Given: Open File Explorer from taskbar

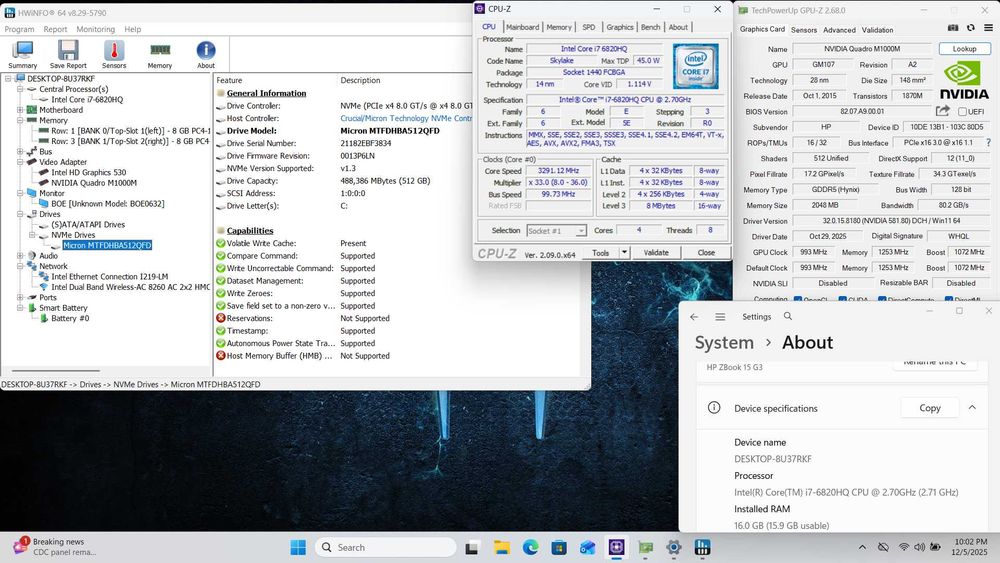Looking at the screenshot, I should (502, 547).
